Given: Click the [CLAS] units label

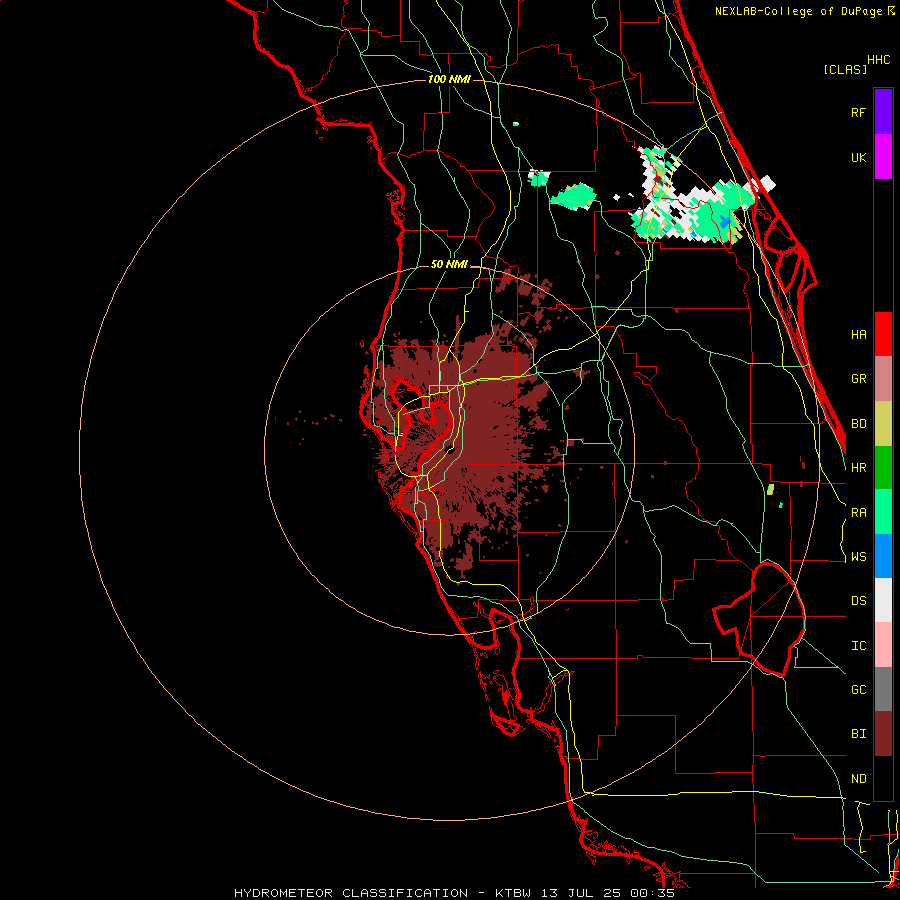Looking at the screenshot, I should tap(845, 69).
